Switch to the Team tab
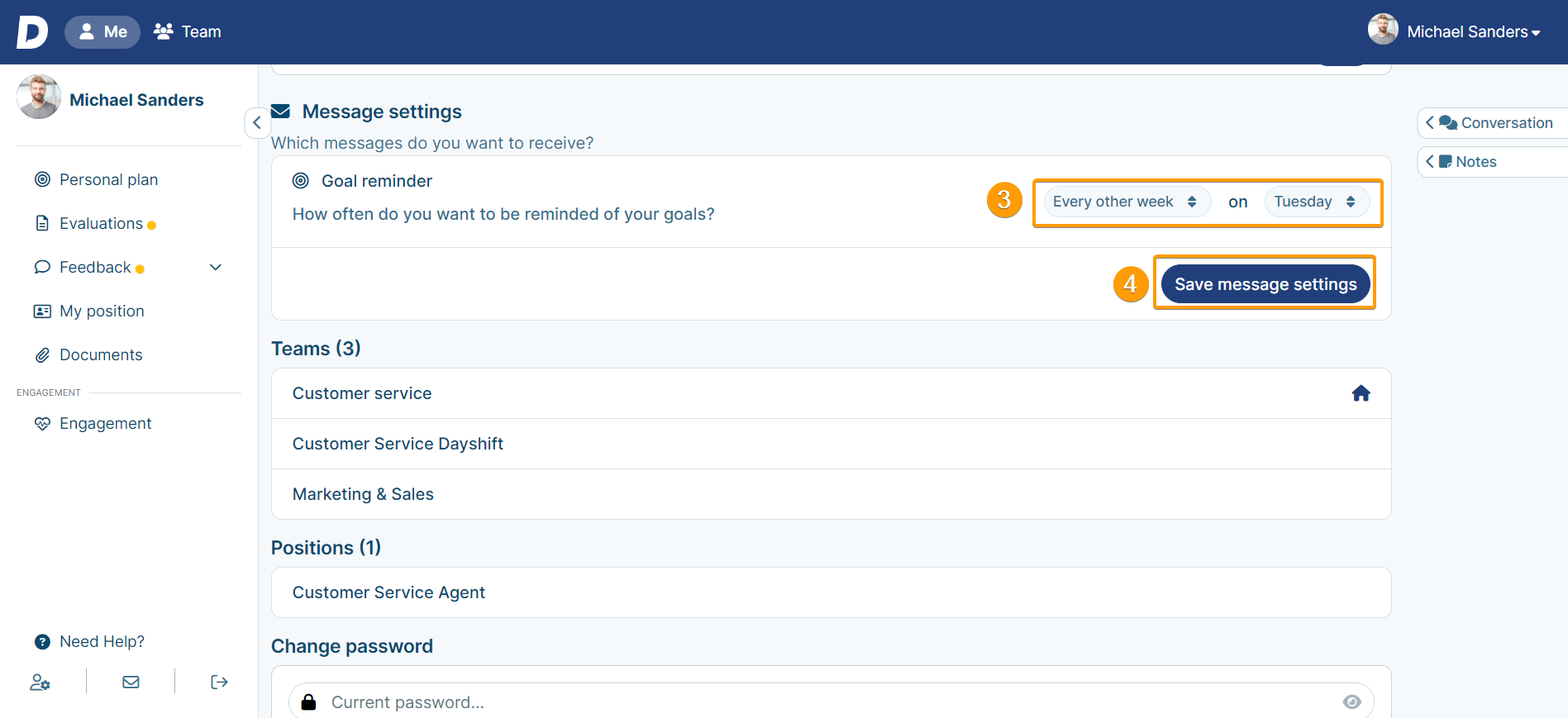Image resolution: width=1568 pixels, height=718 pixels. pos(188,32)
